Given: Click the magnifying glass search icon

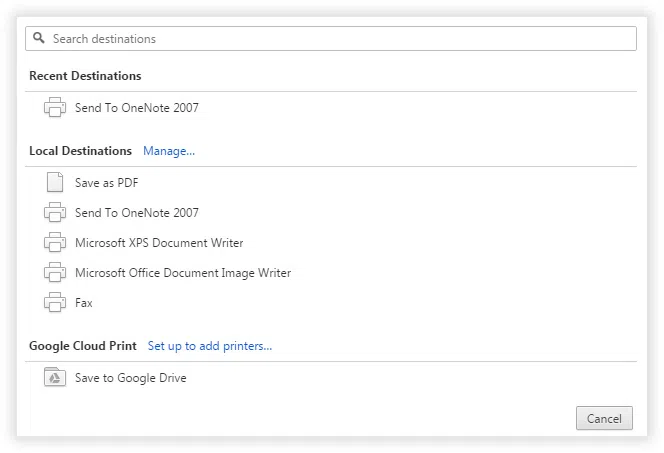Looking at the screenshot, I should pyautogui.click(x=39, y=38).
